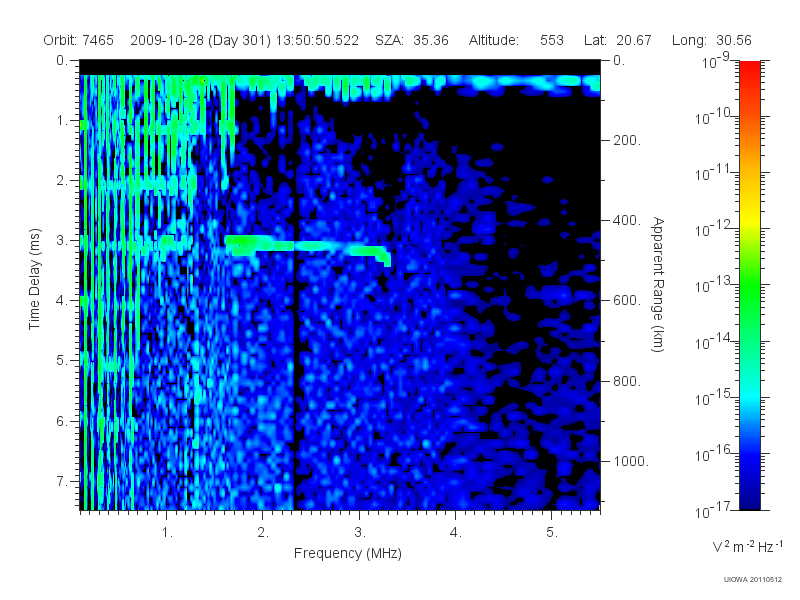Click the 10^-13 color scale label

coord(713,284)
